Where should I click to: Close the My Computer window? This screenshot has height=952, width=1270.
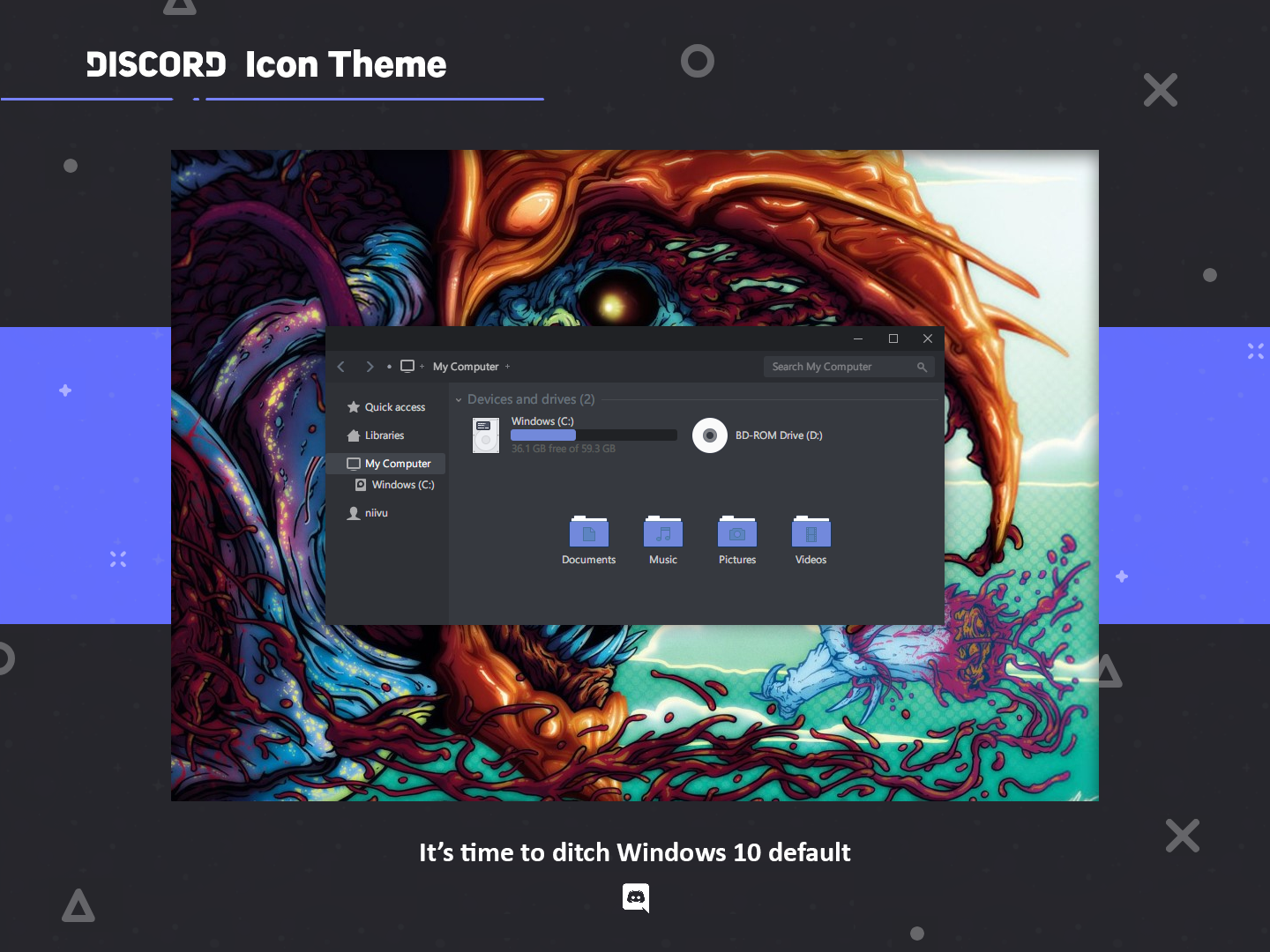928,338
